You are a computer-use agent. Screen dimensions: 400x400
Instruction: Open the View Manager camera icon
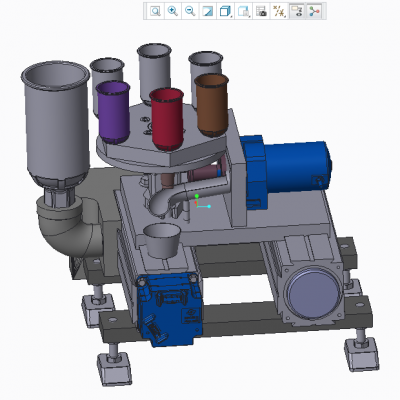coord(261,11)
